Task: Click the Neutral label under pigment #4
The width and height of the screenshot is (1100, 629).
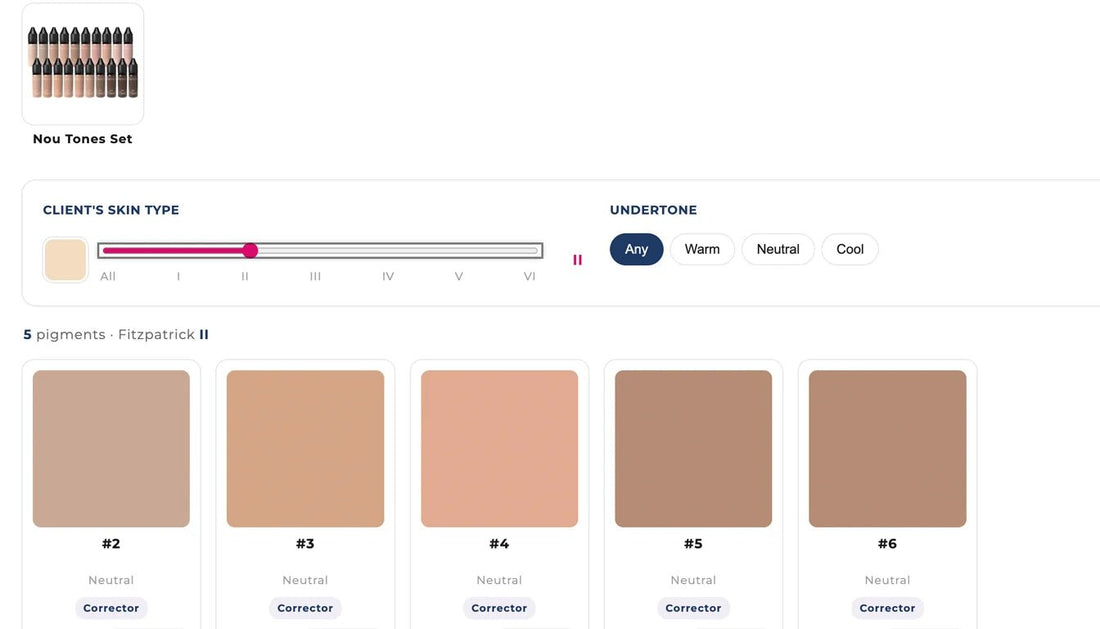Action: point(499,580)
